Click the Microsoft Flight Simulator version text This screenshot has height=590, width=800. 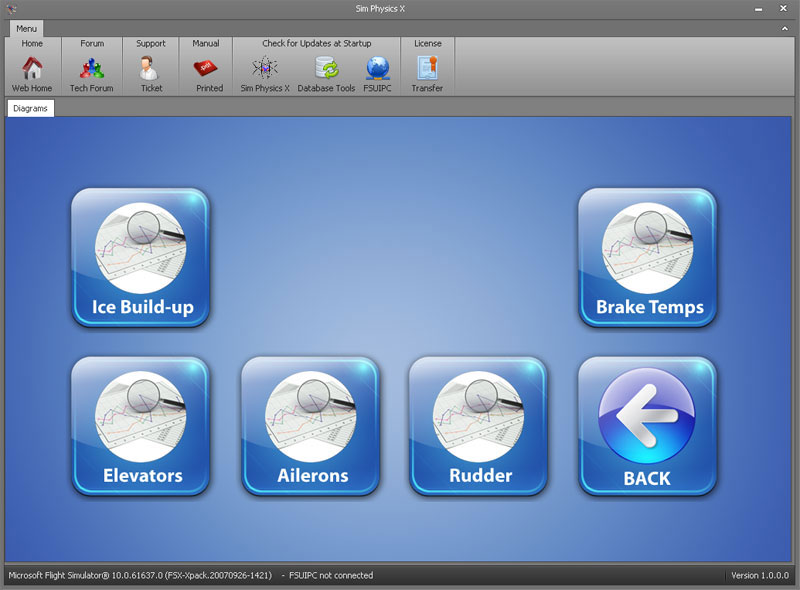pyautogui.click(x=140, y=575)
